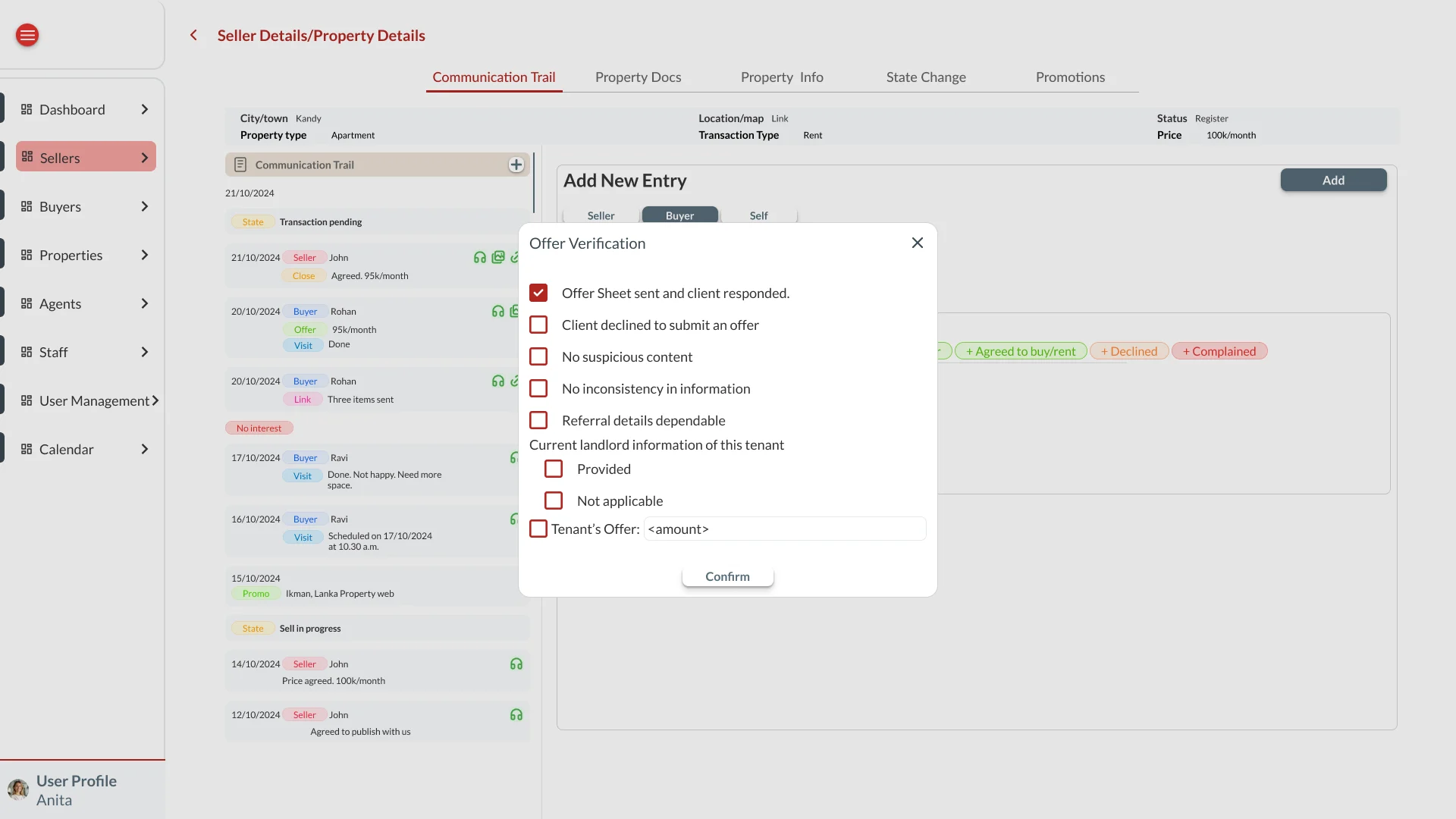Switch to the Property Docs tab

pos(638,77)
